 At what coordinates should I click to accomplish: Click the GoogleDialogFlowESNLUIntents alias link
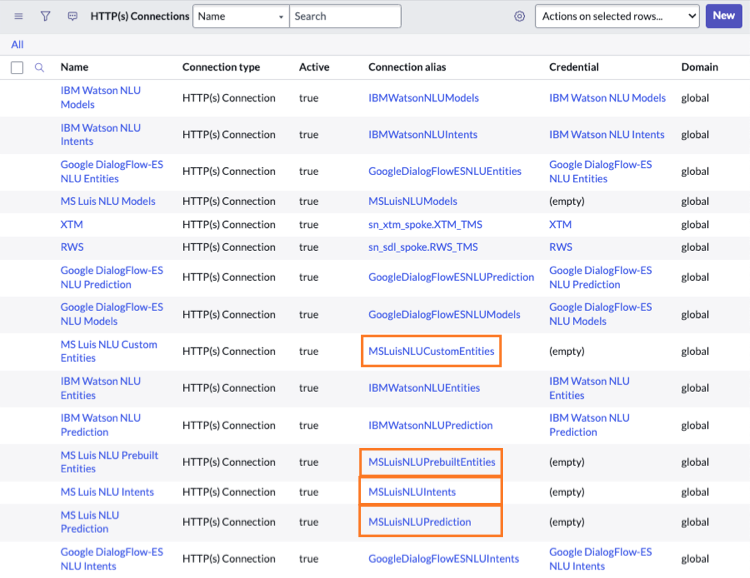[443, 559]
